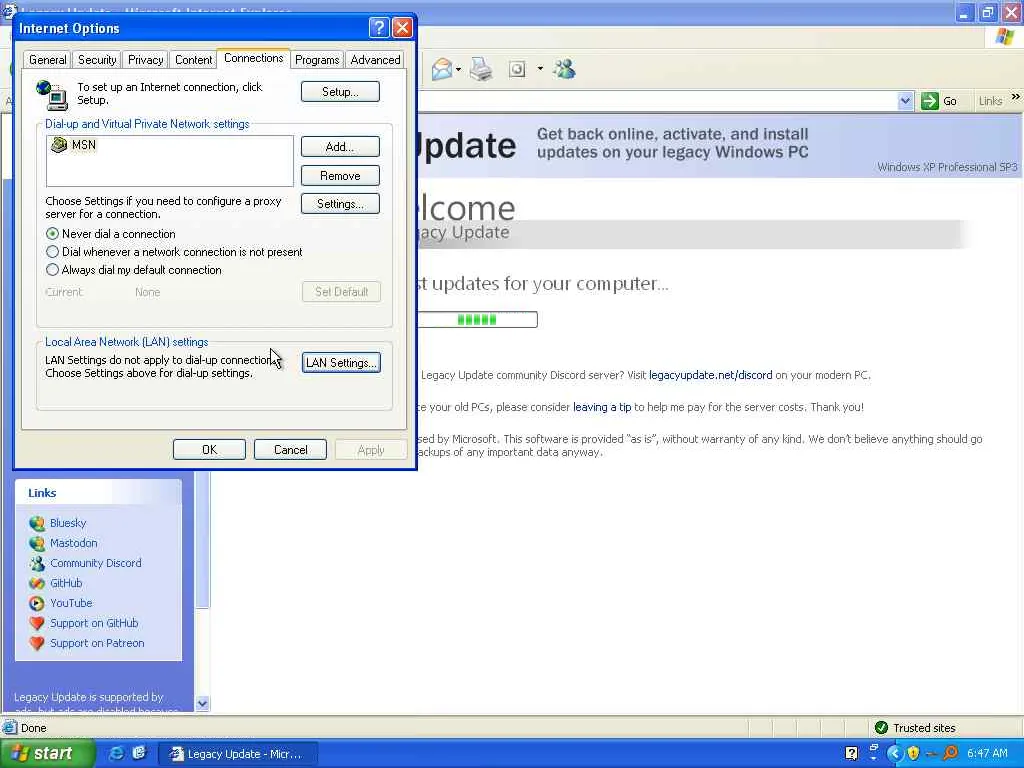The image size is (1024, 768).
Task: Click the Windows flag logo in IE
Action: coord(1005,37)
